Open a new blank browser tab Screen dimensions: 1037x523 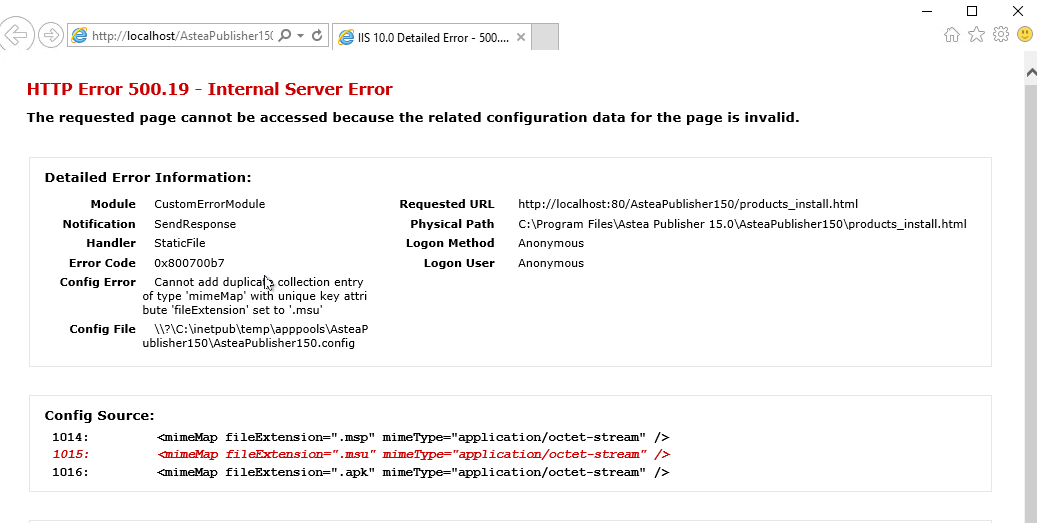[x=545, y=37]
